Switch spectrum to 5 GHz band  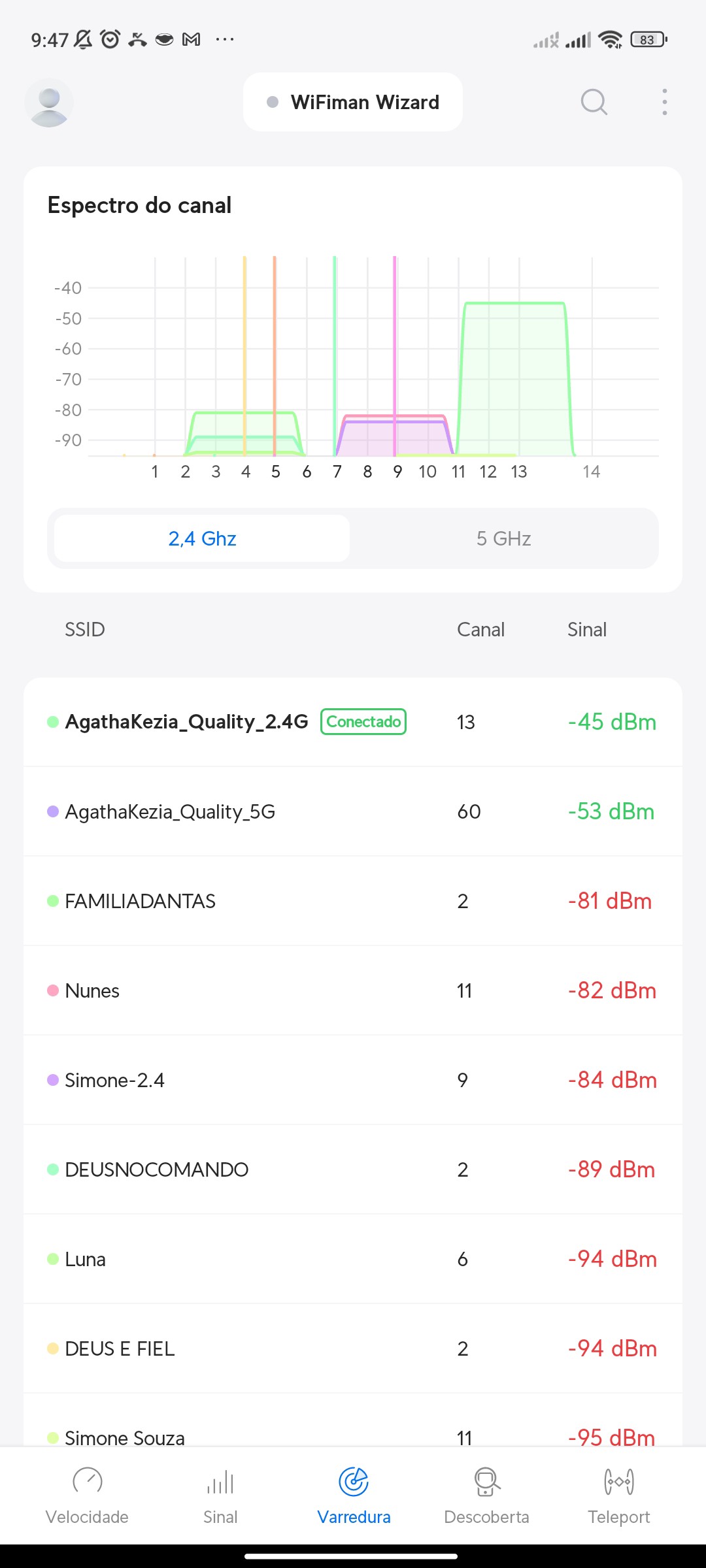pos(503,538)
